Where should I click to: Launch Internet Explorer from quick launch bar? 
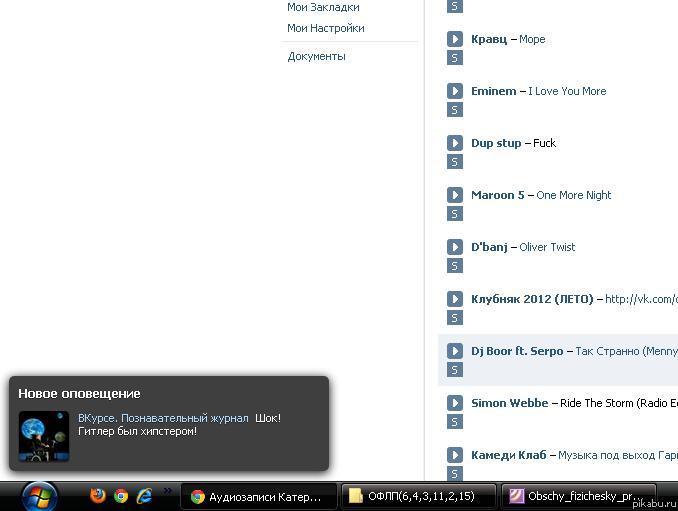pyautogui.click(x=144, y=496)
